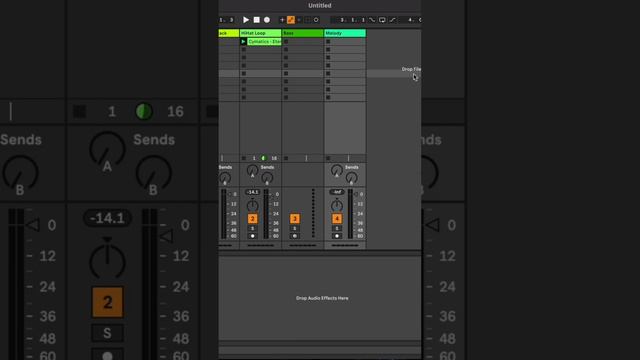Click HiHat Loop third slot stop button
640x360 pixels.
[x=244, y=58]
